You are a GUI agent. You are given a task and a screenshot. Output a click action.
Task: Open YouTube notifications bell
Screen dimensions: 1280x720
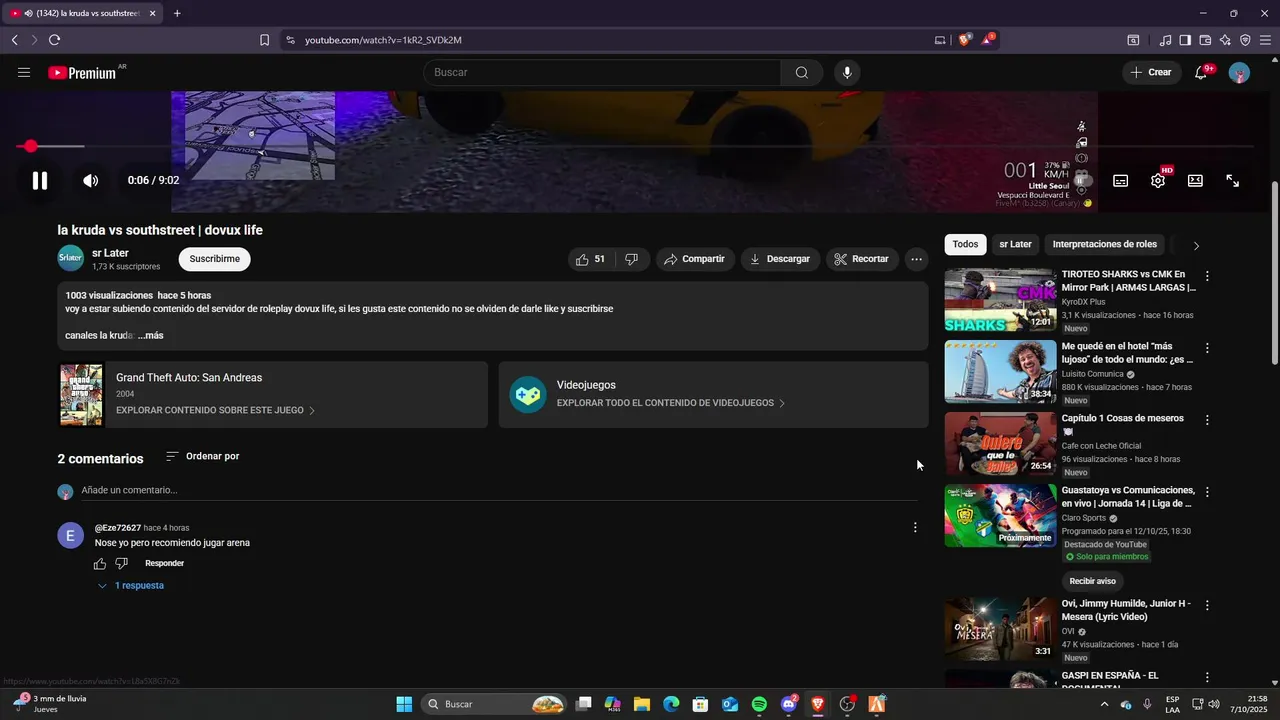point(1201,72)
